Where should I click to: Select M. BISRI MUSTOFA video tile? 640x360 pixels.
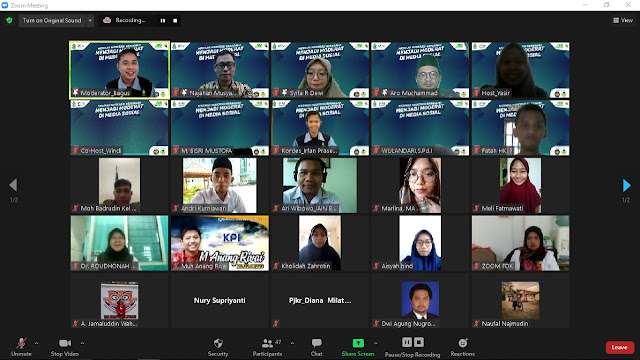click(220, 128)
